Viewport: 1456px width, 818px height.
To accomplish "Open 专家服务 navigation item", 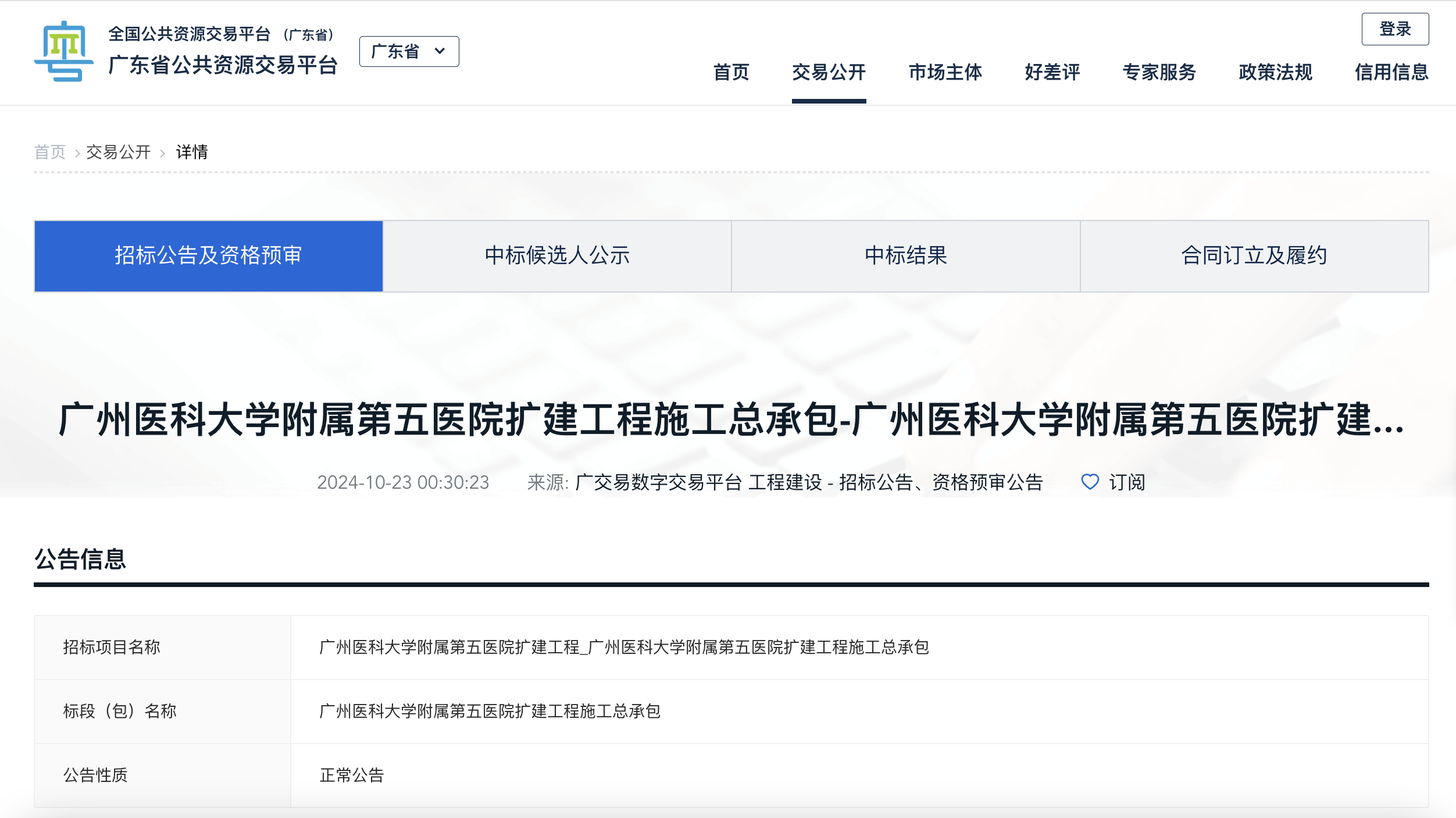I will pos(1159,72).
